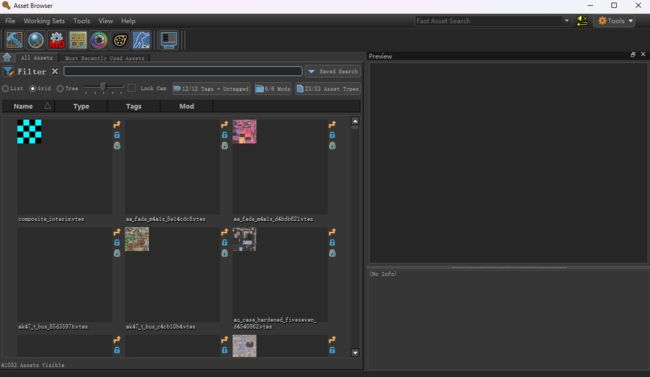
Task: Open the Material Editor sphere icon
Action: 36,40
